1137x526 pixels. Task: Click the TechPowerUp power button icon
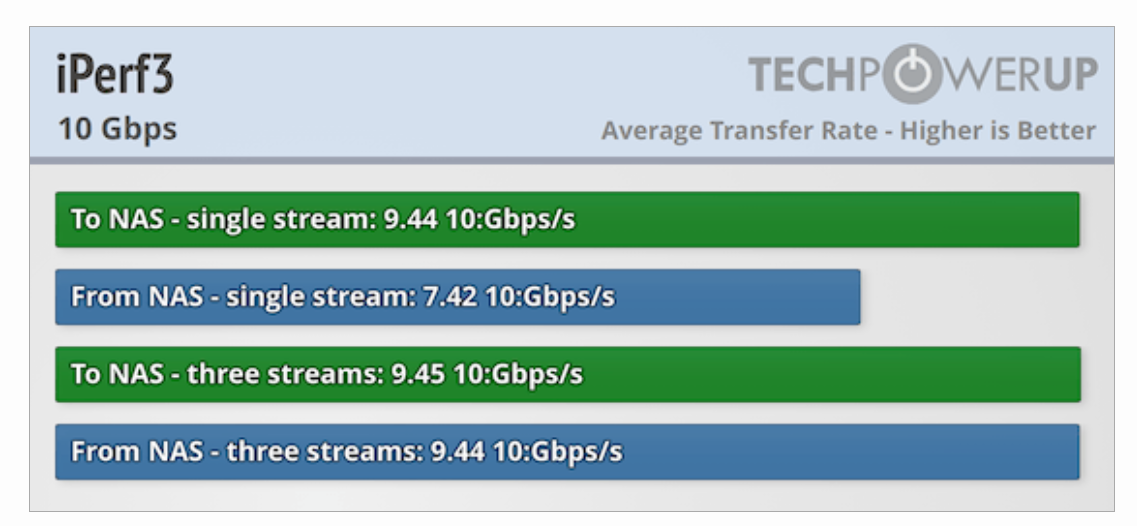click(912, 74)
